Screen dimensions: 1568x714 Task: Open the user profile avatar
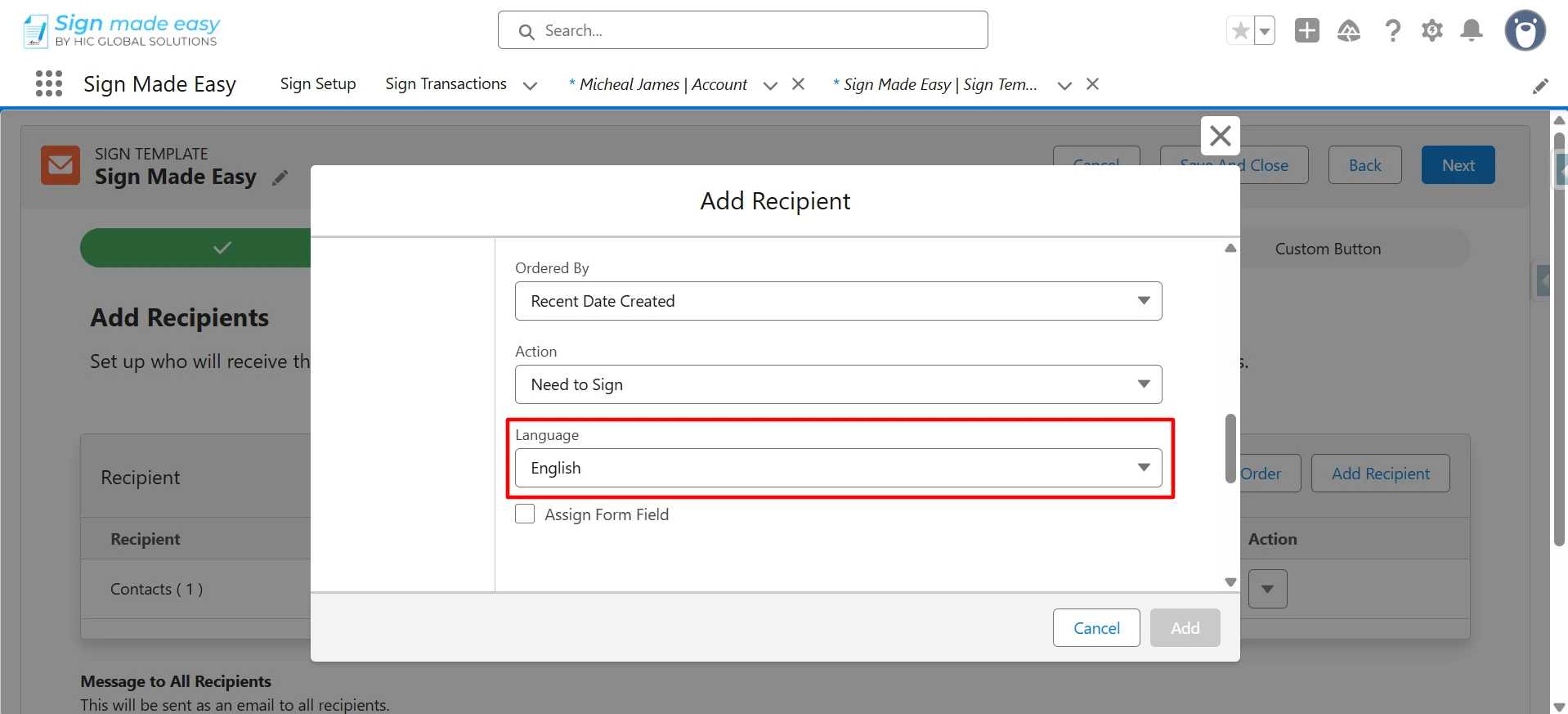coord(1525,30)
